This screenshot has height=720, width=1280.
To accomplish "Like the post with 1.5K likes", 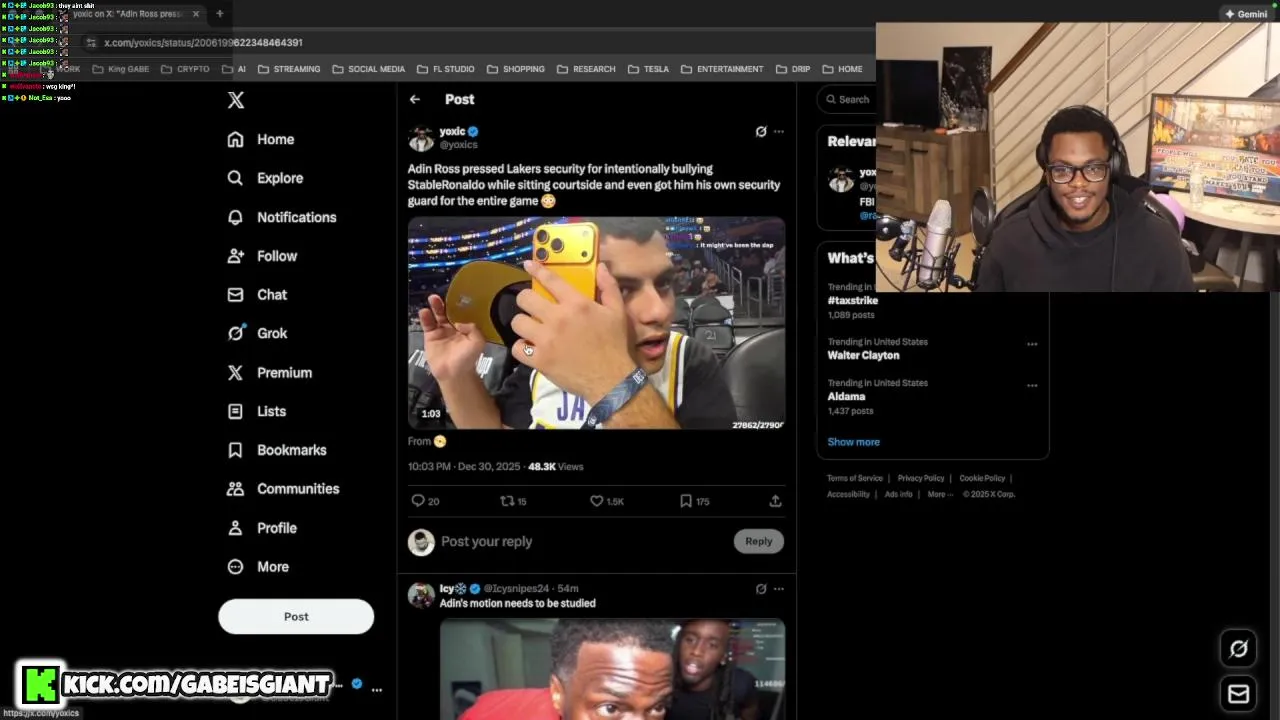I will [x=607, y=501].
